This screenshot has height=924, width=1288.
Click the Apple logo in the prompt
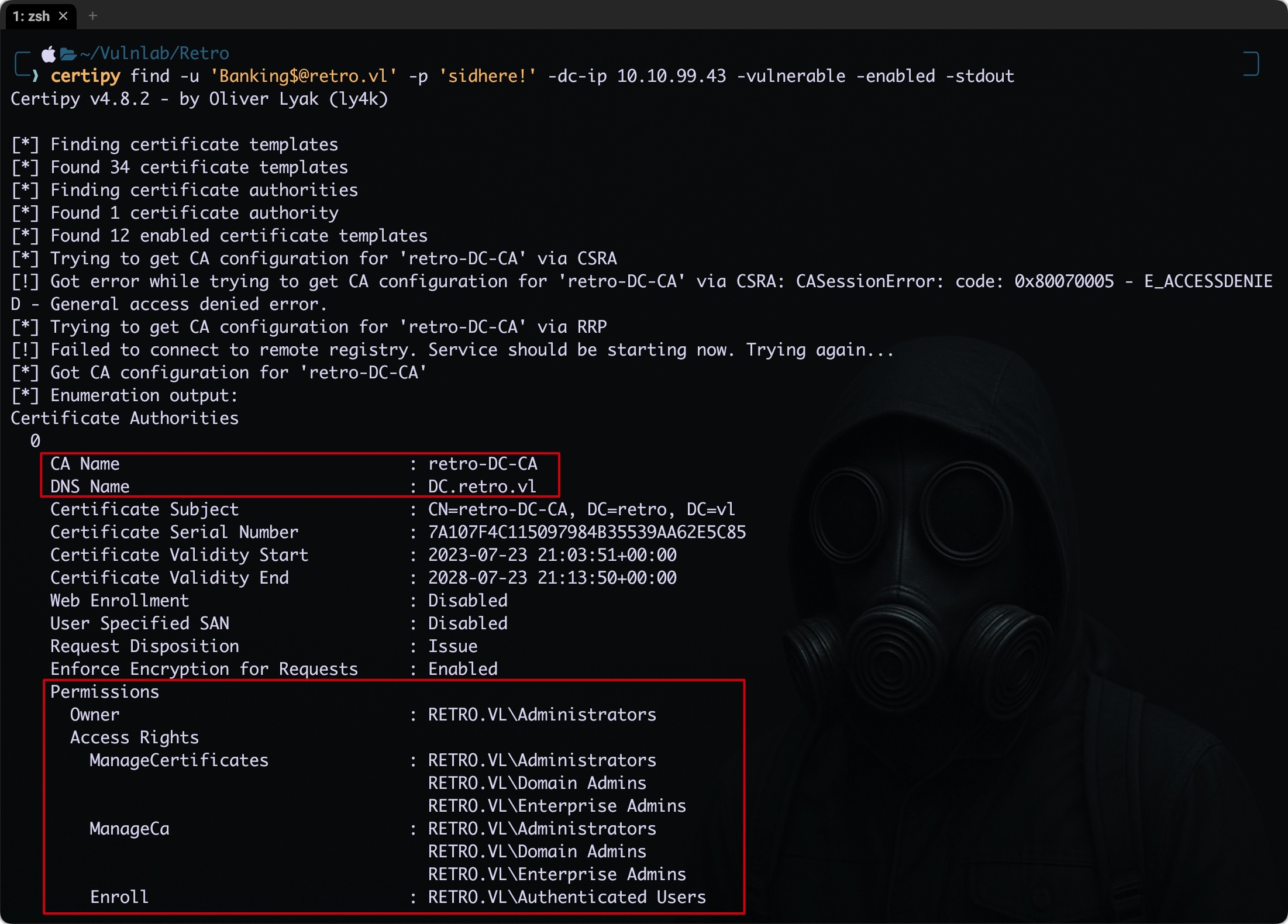coord(49,54)
